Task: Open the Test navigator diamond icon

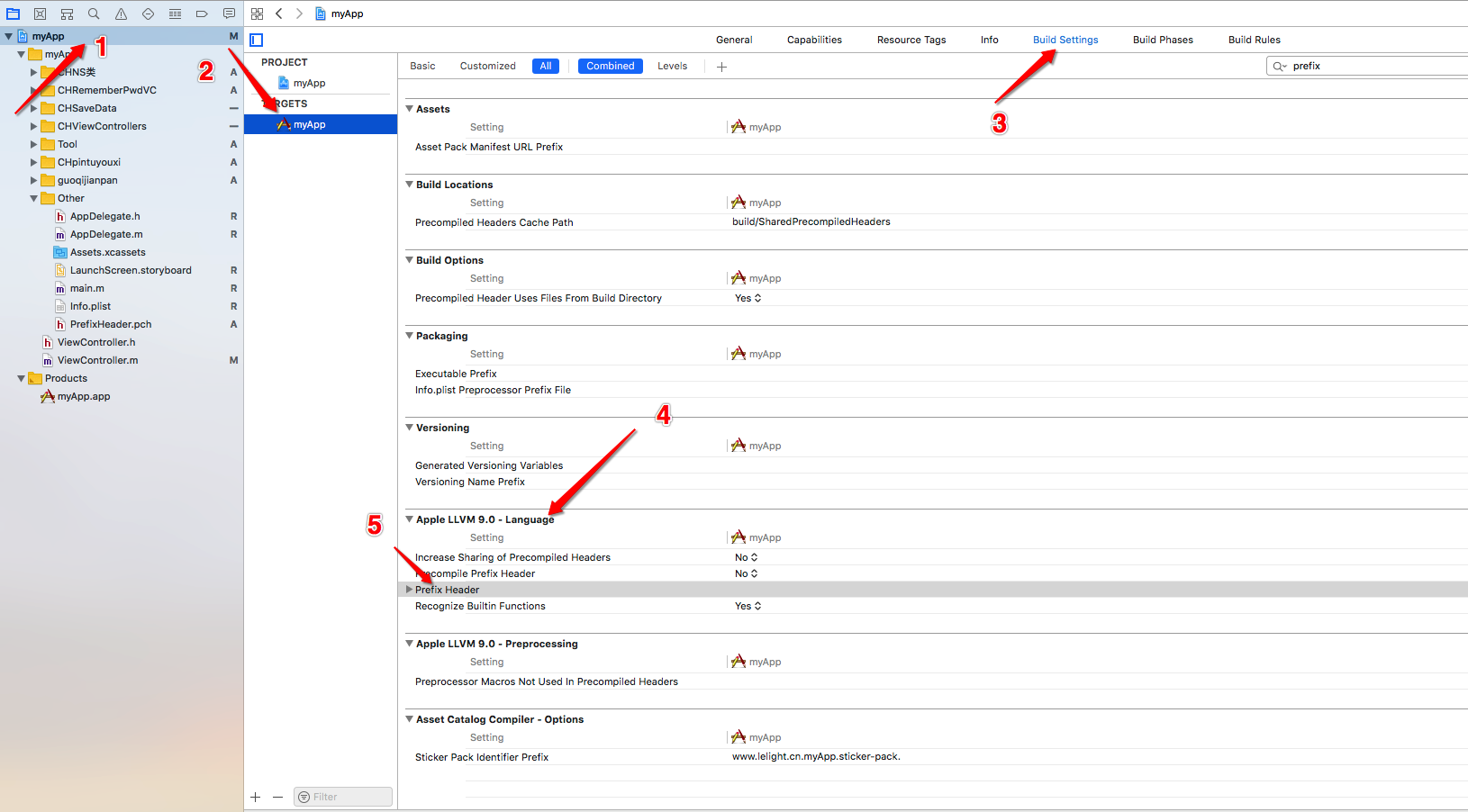Action: (149, 14)
